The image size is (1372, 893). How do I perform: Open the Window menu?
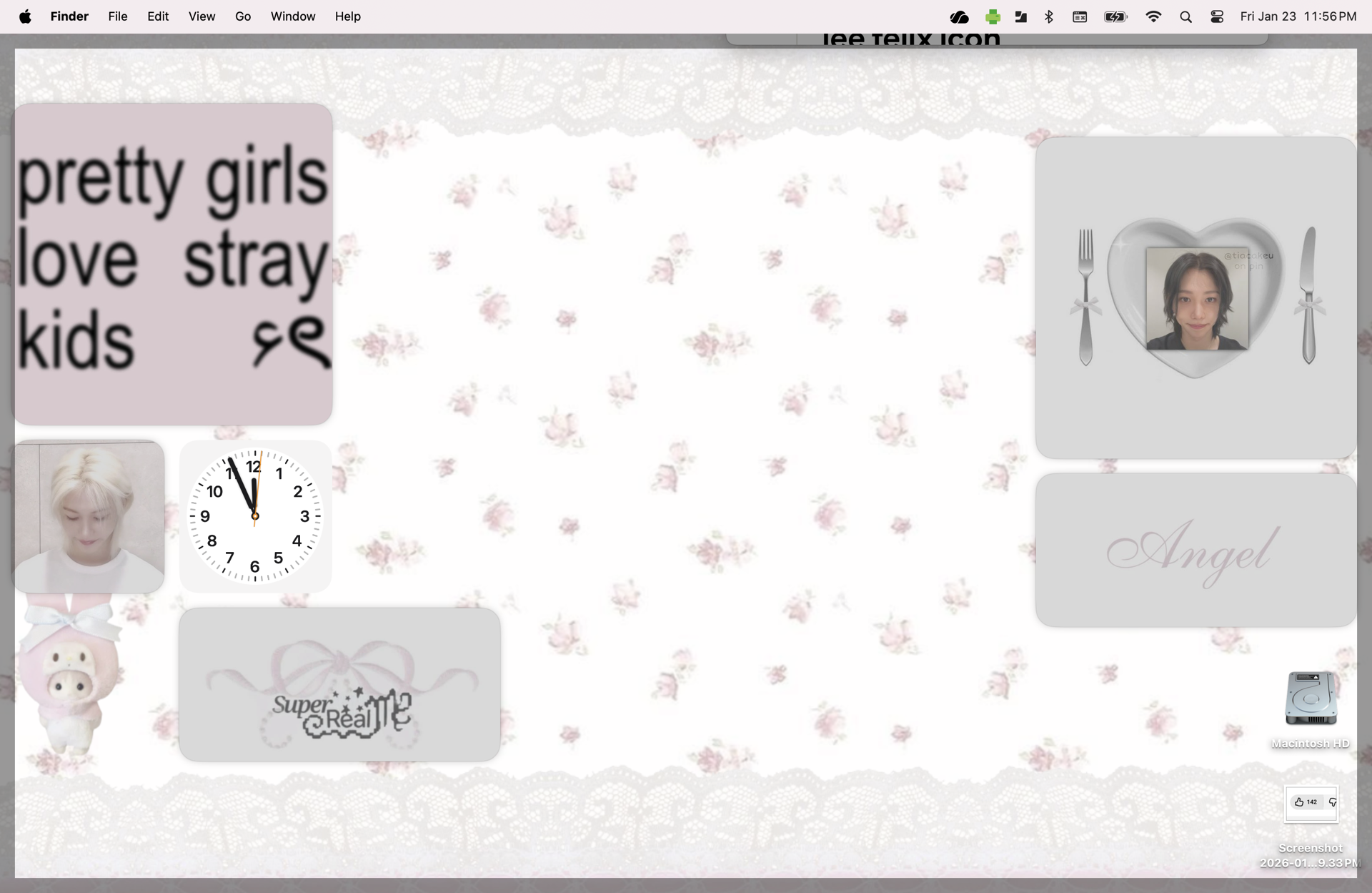[292, 16]
